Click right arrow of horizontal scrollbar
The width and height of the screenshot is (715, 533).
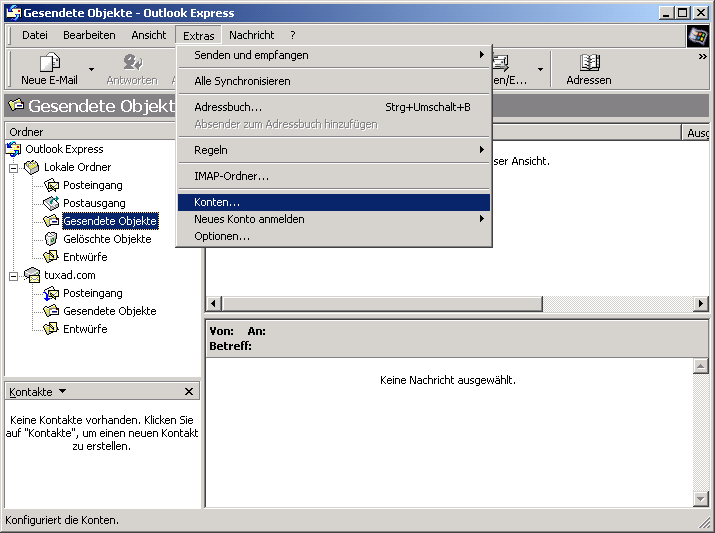(701, 303)
